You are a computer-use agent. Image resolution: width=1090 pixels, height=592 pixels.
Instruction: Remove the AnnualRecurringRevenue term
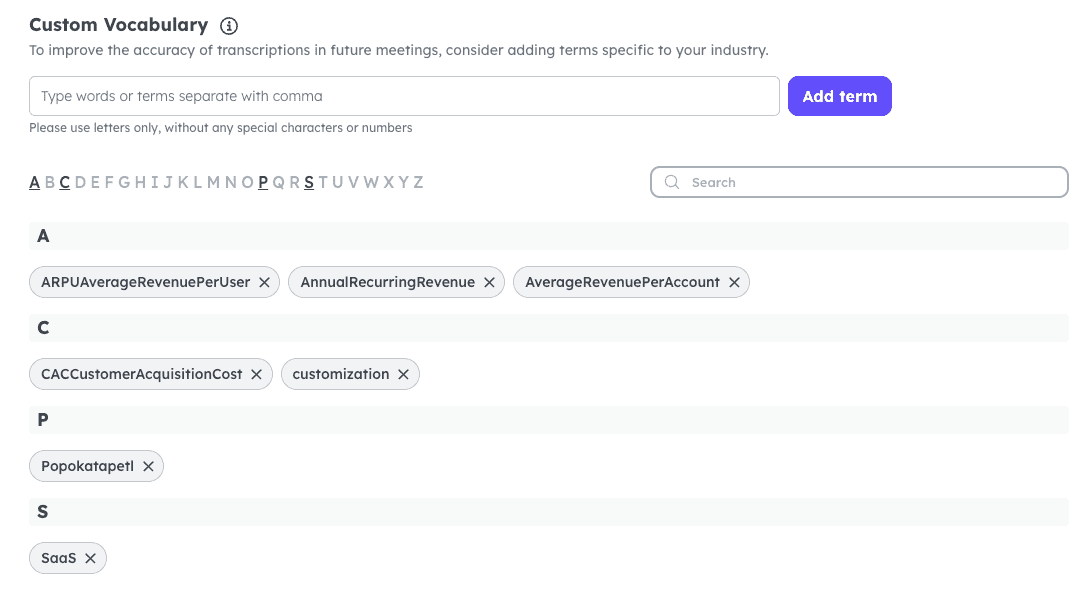pos(489,282)
